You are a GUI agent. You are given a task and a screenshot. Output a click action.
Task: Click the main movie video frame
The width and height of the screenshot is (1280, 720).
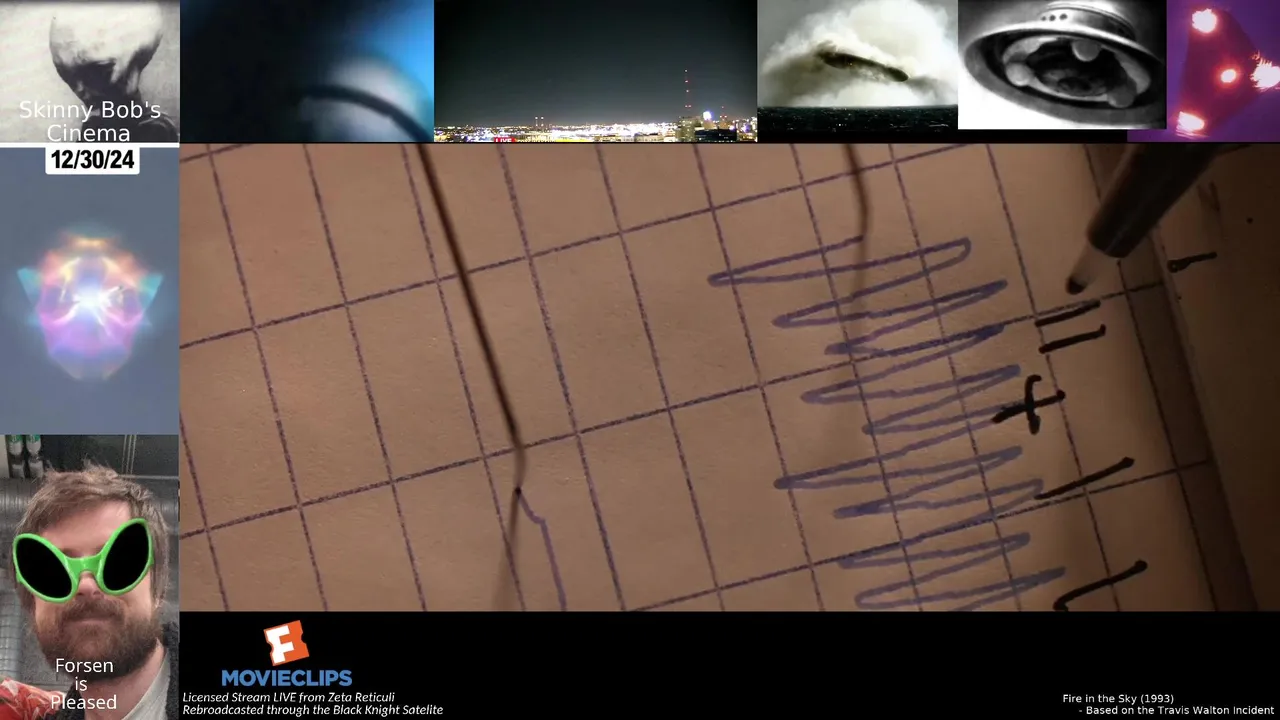[x=730, y=377]
